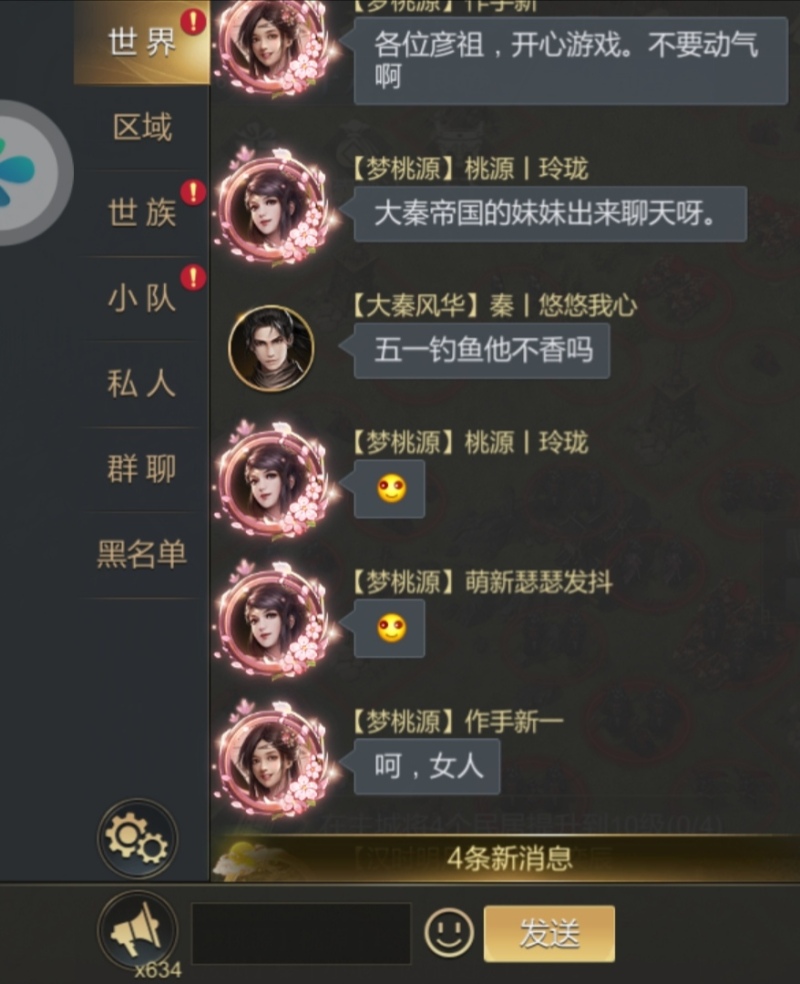
Task: Open the 小队 team channel
Action: [142, 298]
